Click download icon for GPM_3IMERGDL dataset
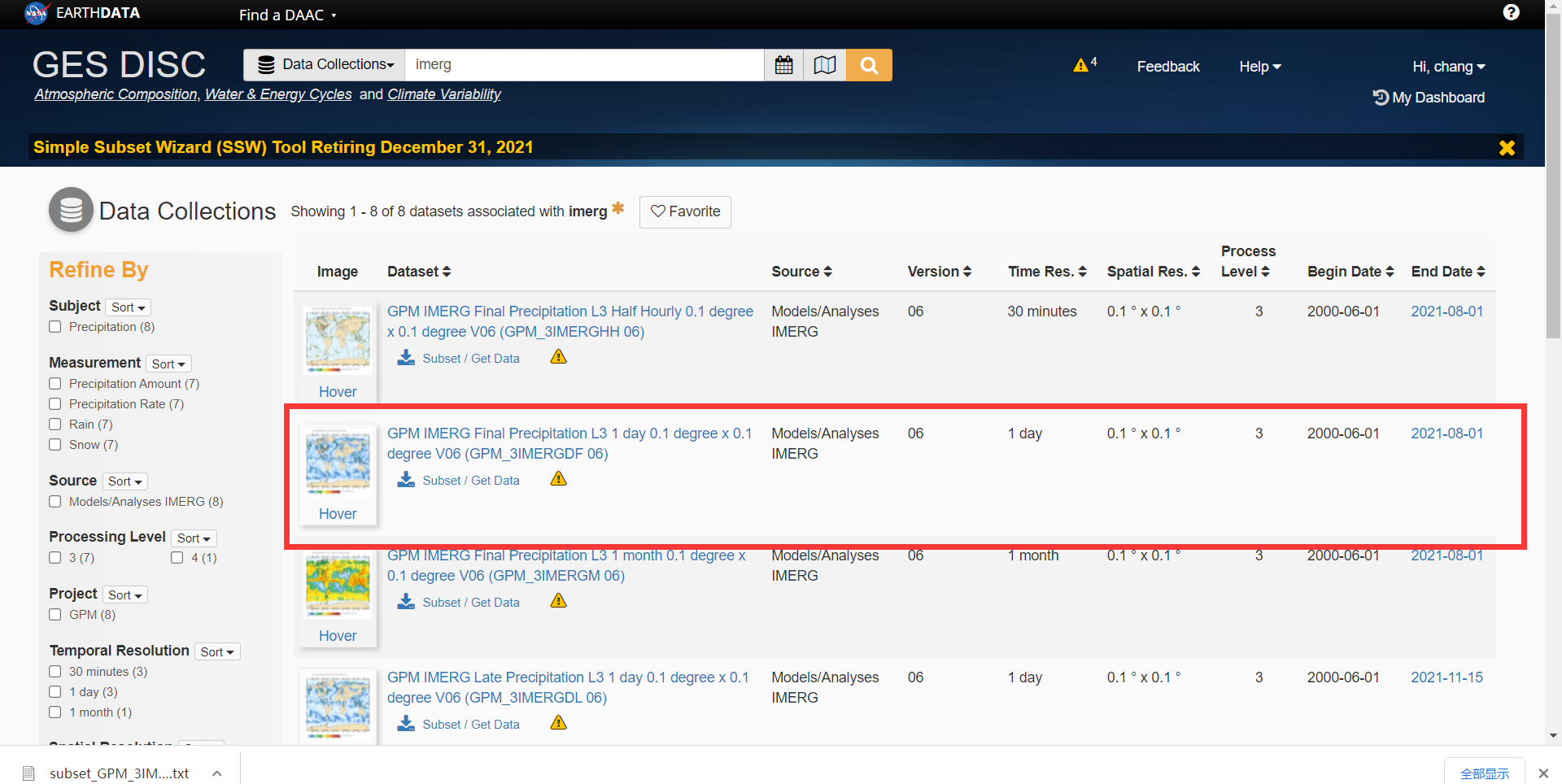This screenshot has height=784, width=1562. pyautogui.click(x=406, y=724)
